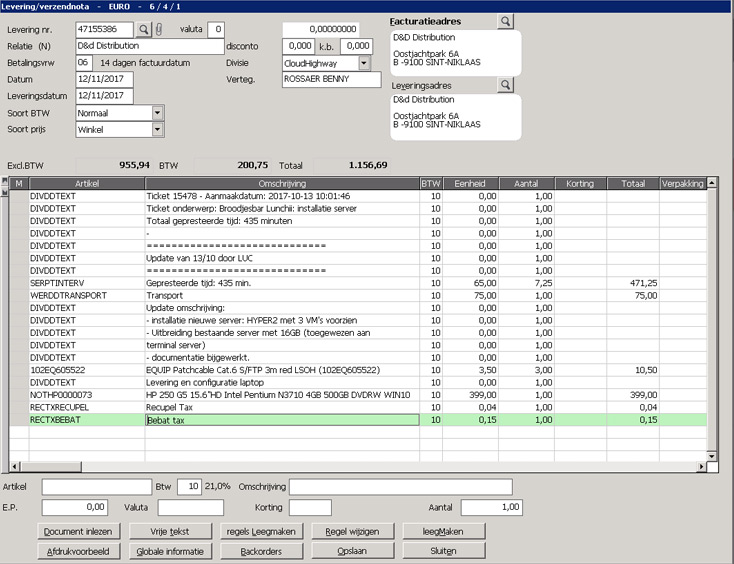
Task: Click the Eenheid column header
Action: [x=470, y=183]
